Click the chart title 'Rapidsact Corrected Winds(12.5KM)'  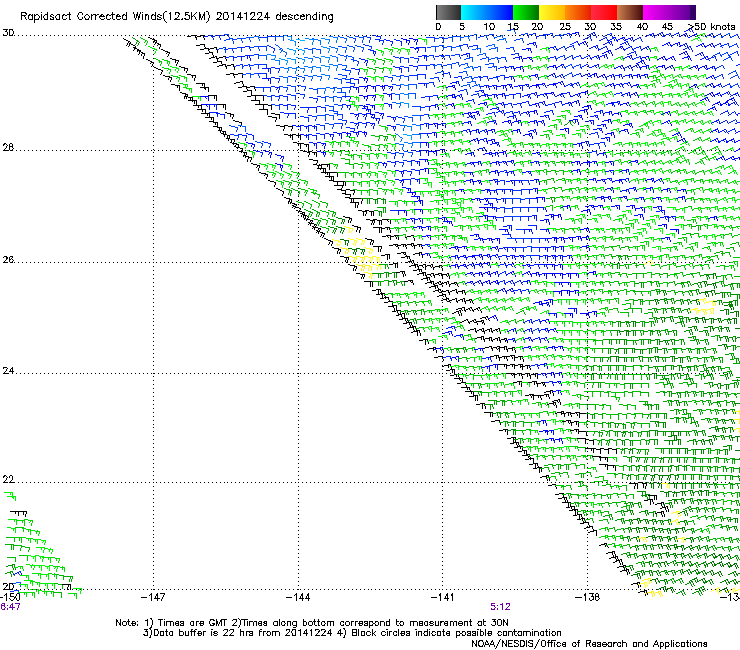115,17
